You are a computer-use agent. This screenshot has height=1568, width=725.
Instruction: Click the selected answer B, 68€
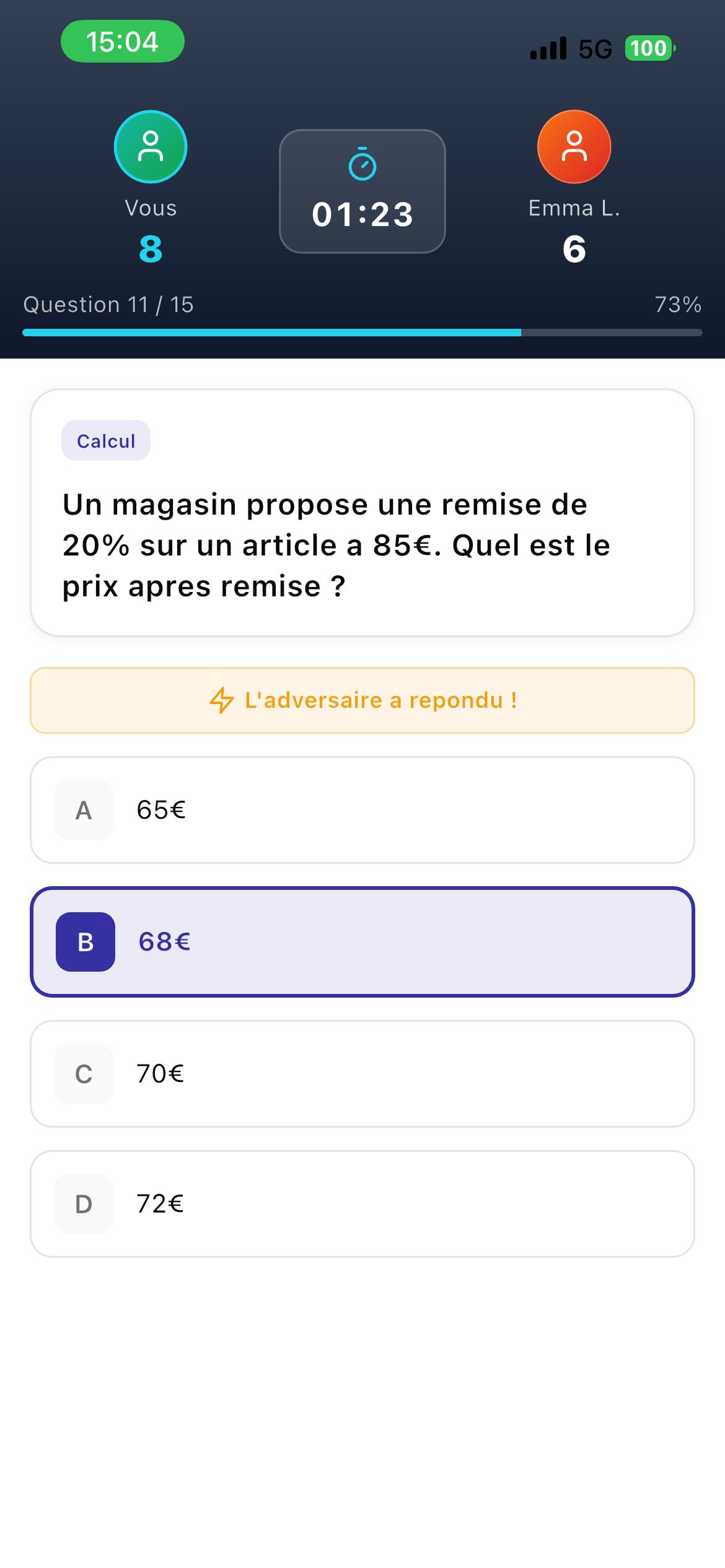pyautogui.click(x=362, y=942)
